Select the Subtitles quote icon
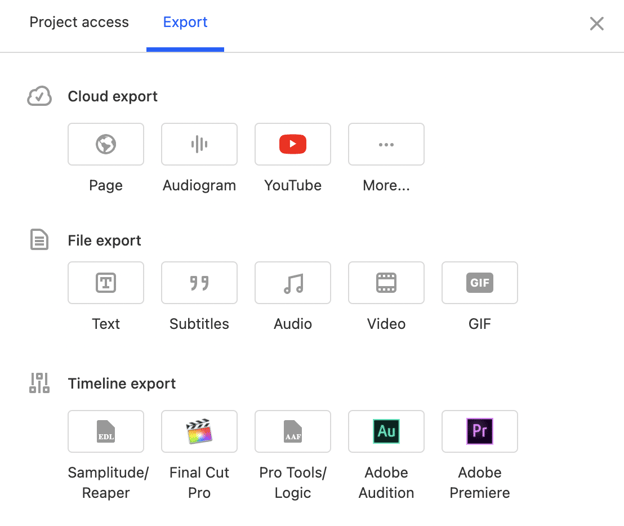The height and width of the screenshot is (526, 624). coord(199,283)
